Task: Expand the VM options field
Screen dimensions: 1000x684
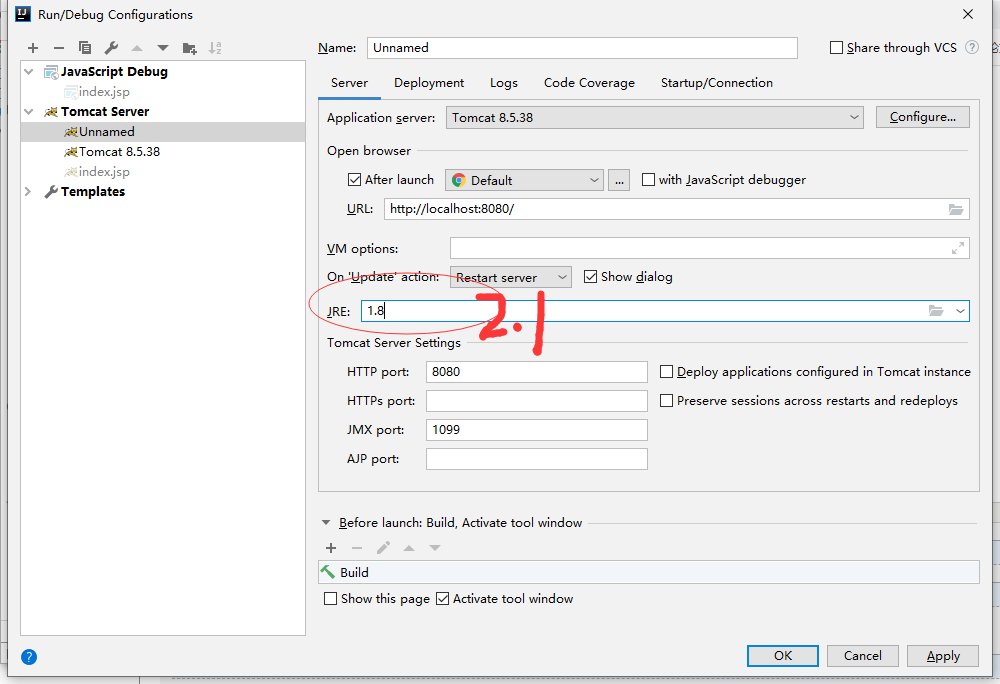Action: pos(957,249)
